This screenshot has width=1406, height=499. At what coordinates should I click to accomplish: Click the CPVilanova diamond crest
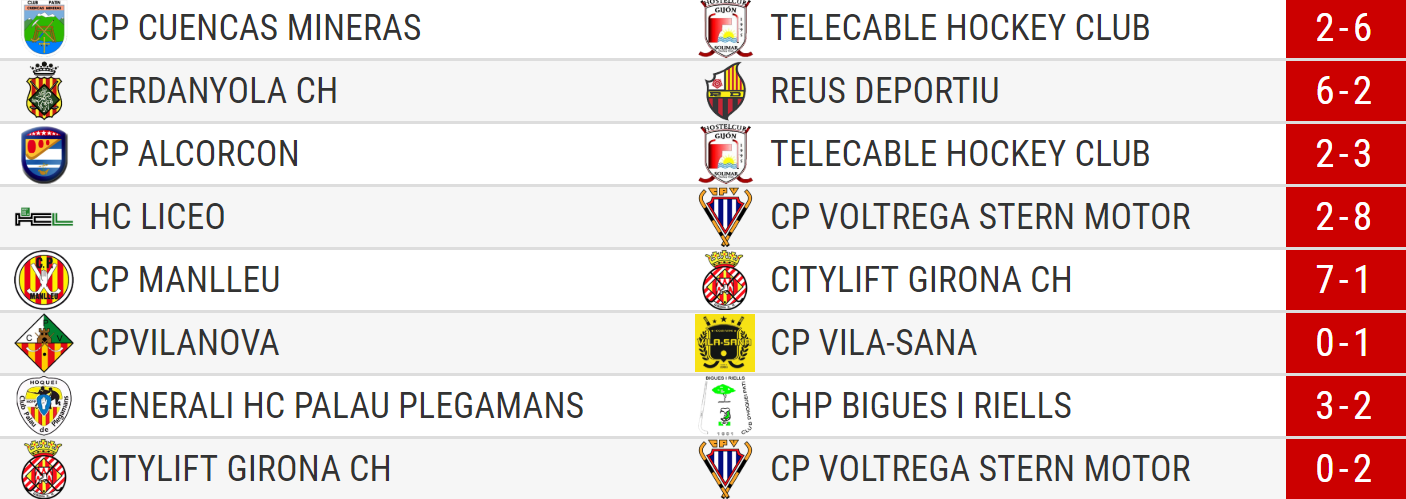44,343
